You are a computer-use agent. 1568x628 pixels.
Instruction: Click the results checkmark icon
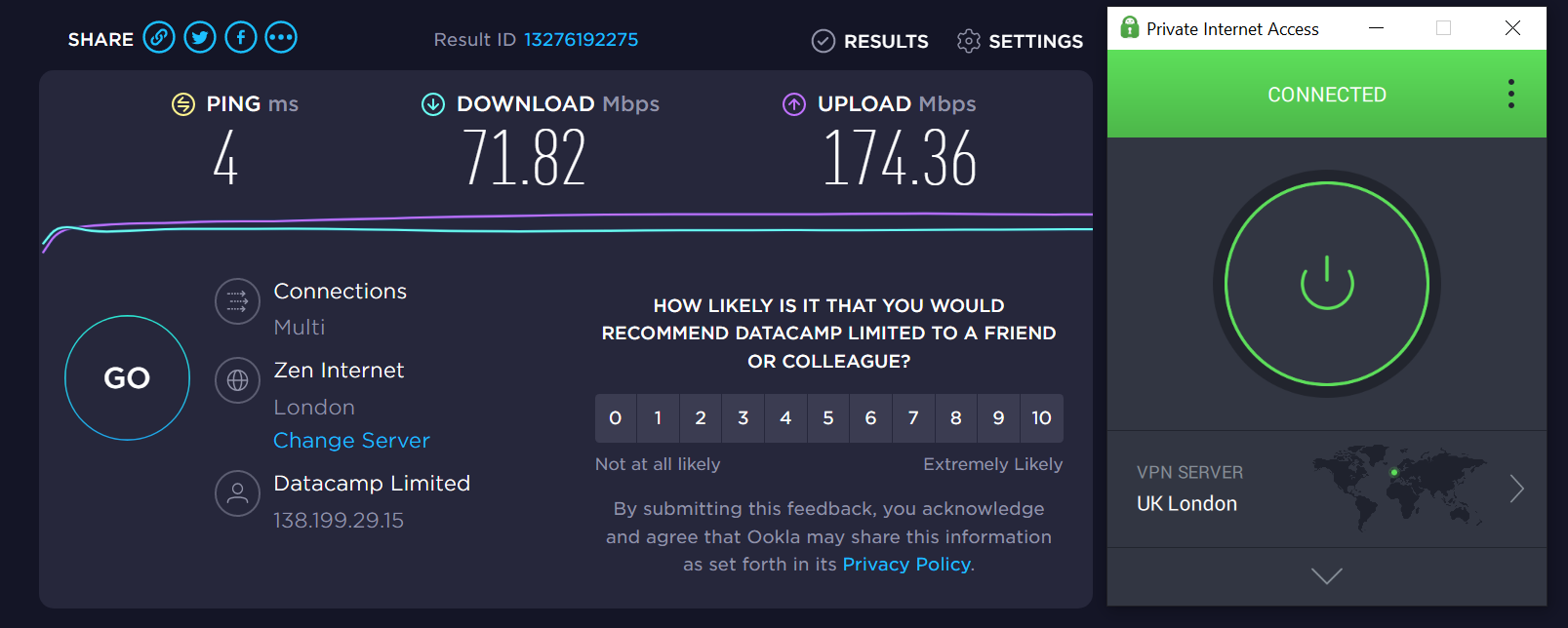tap(824, 41)
